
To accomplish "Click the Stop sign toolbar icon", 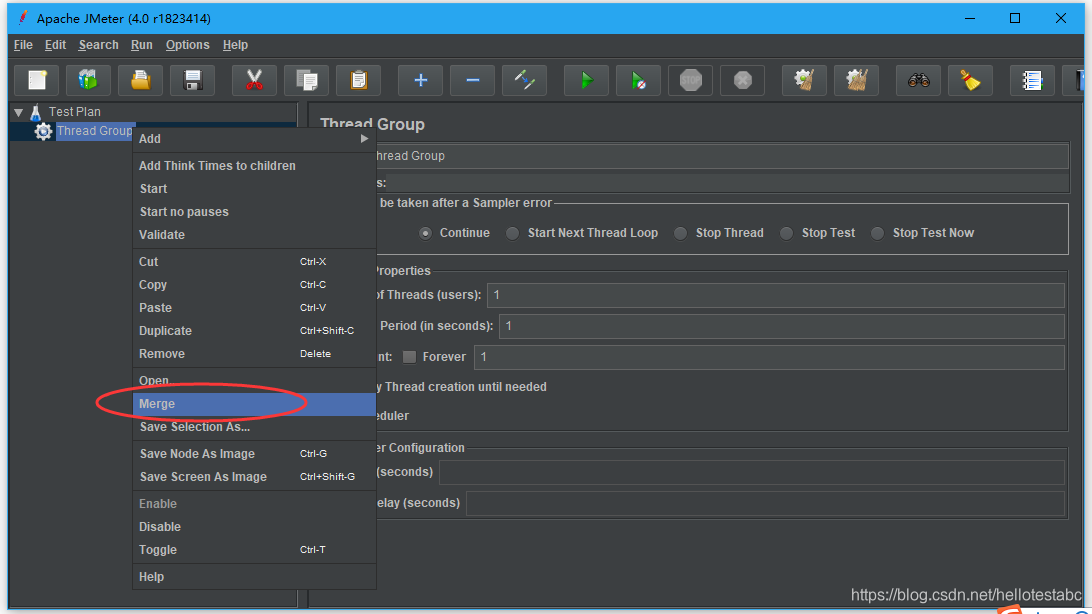I will (691, 81).
